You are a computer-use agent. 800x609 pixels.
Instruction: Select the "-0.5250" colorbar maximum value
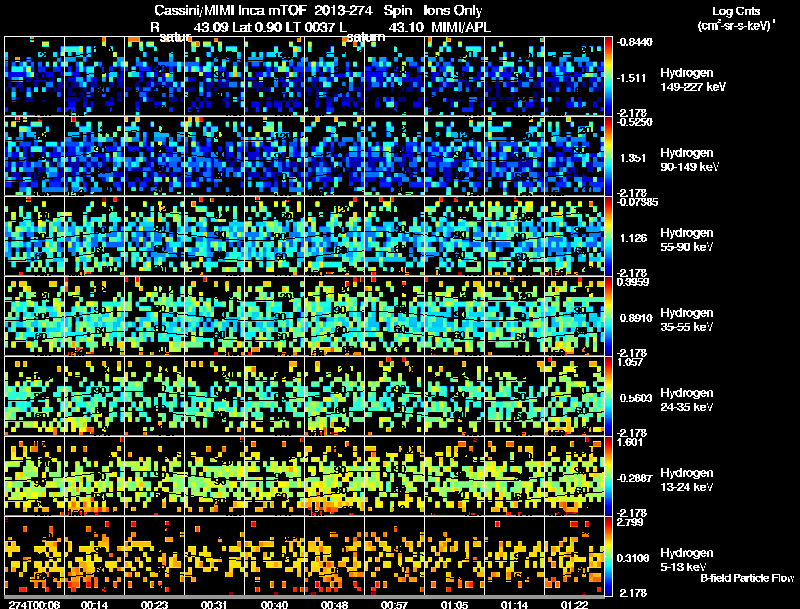pos(635,122)
